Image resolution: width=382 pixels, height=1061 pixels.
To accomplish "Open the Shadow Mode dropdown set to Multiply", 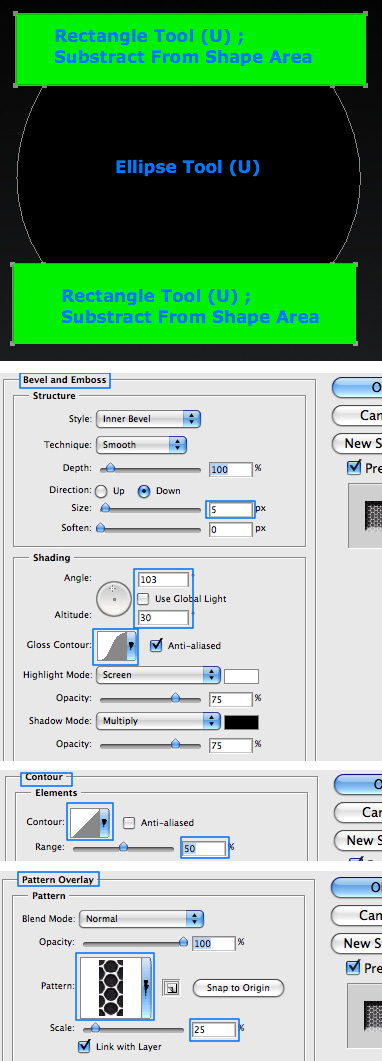I will [158, 721].
